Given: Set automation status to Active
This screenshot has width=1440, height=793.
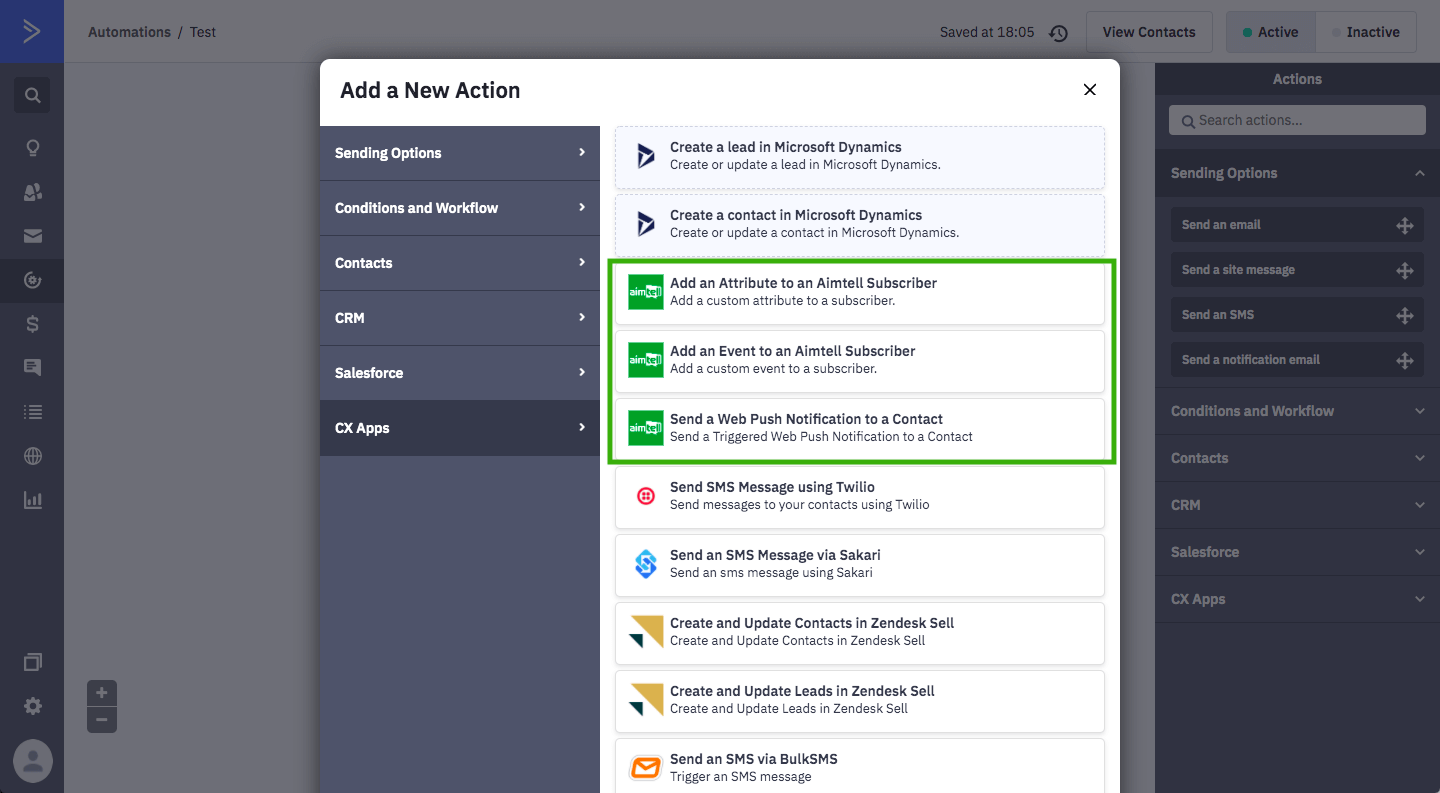Looking at the screenshot, I should 1270,32.
